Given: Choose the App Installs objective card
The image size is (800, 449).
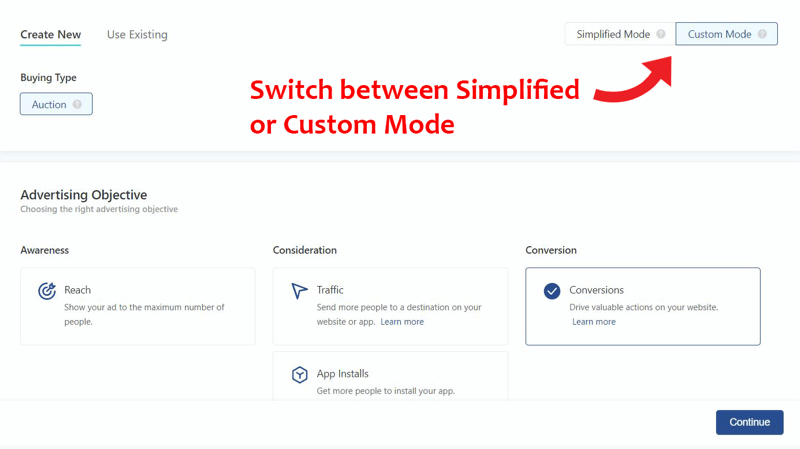Looking at the screenshot, I should point(390,376).
